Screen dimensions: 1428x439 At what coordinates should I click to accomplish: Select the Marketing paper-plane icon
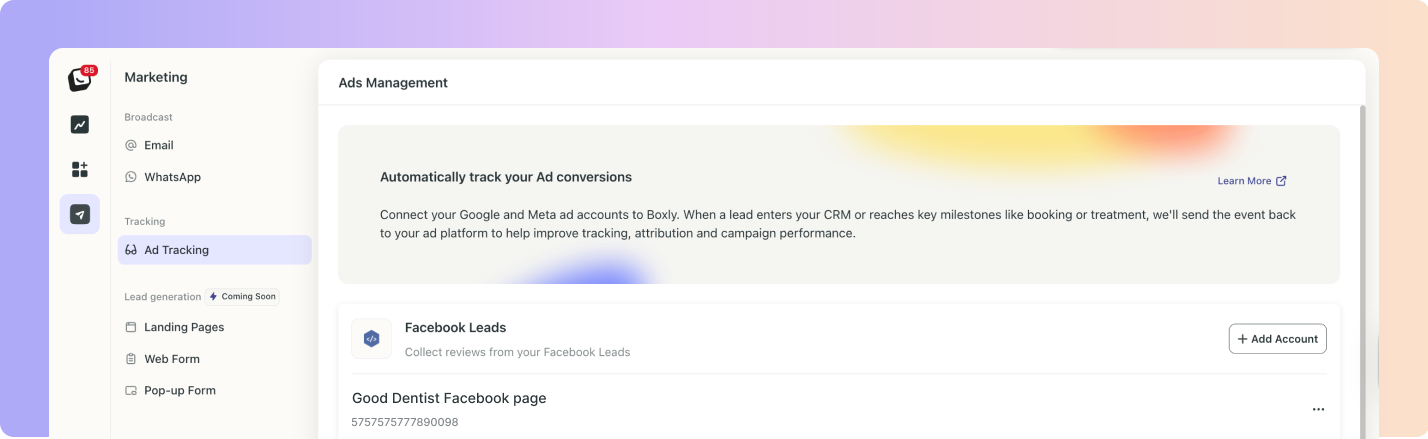[80, 214]
